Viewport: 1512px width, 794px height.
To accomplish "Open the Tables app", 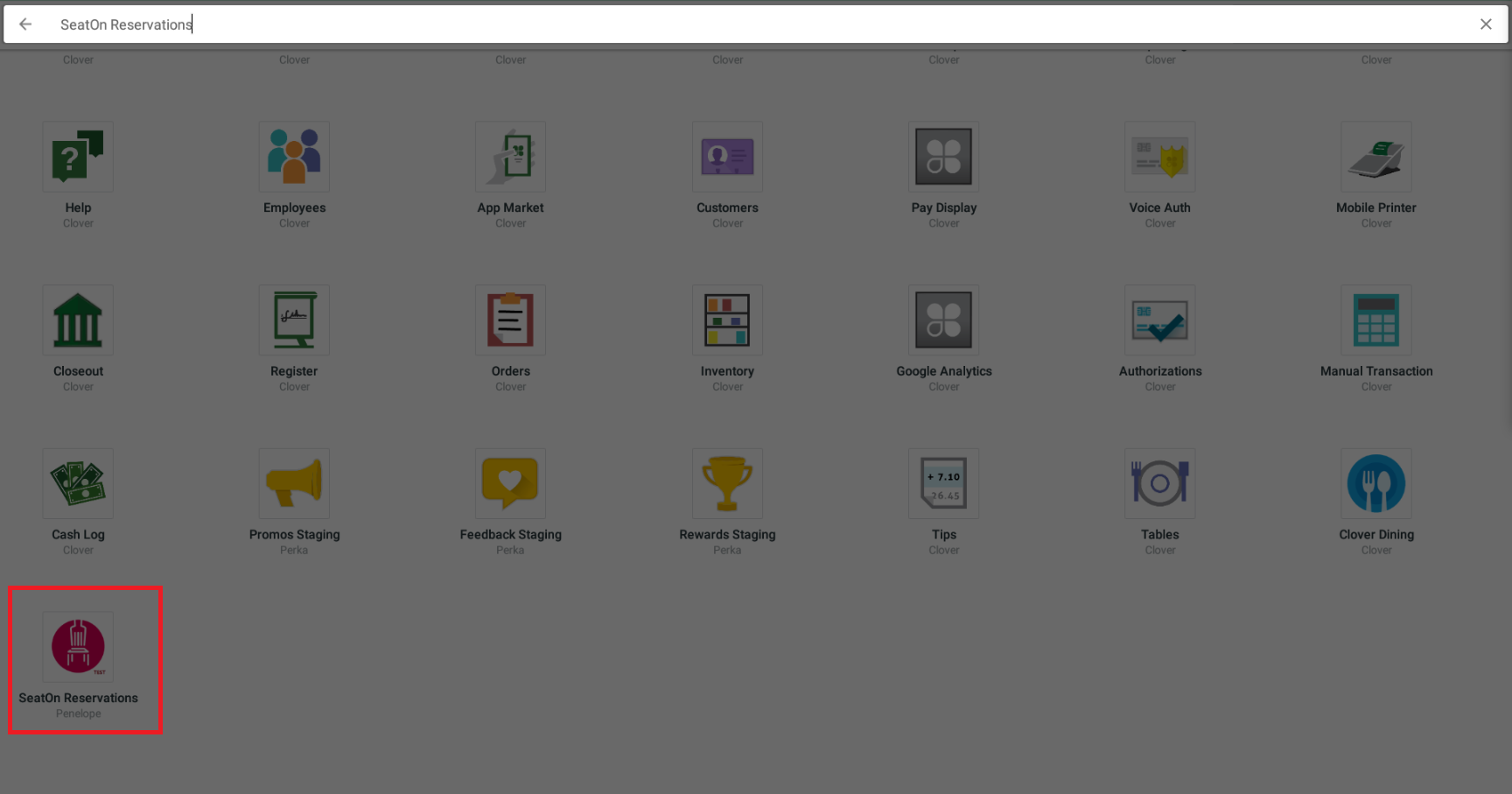I will pos(1159,484).
